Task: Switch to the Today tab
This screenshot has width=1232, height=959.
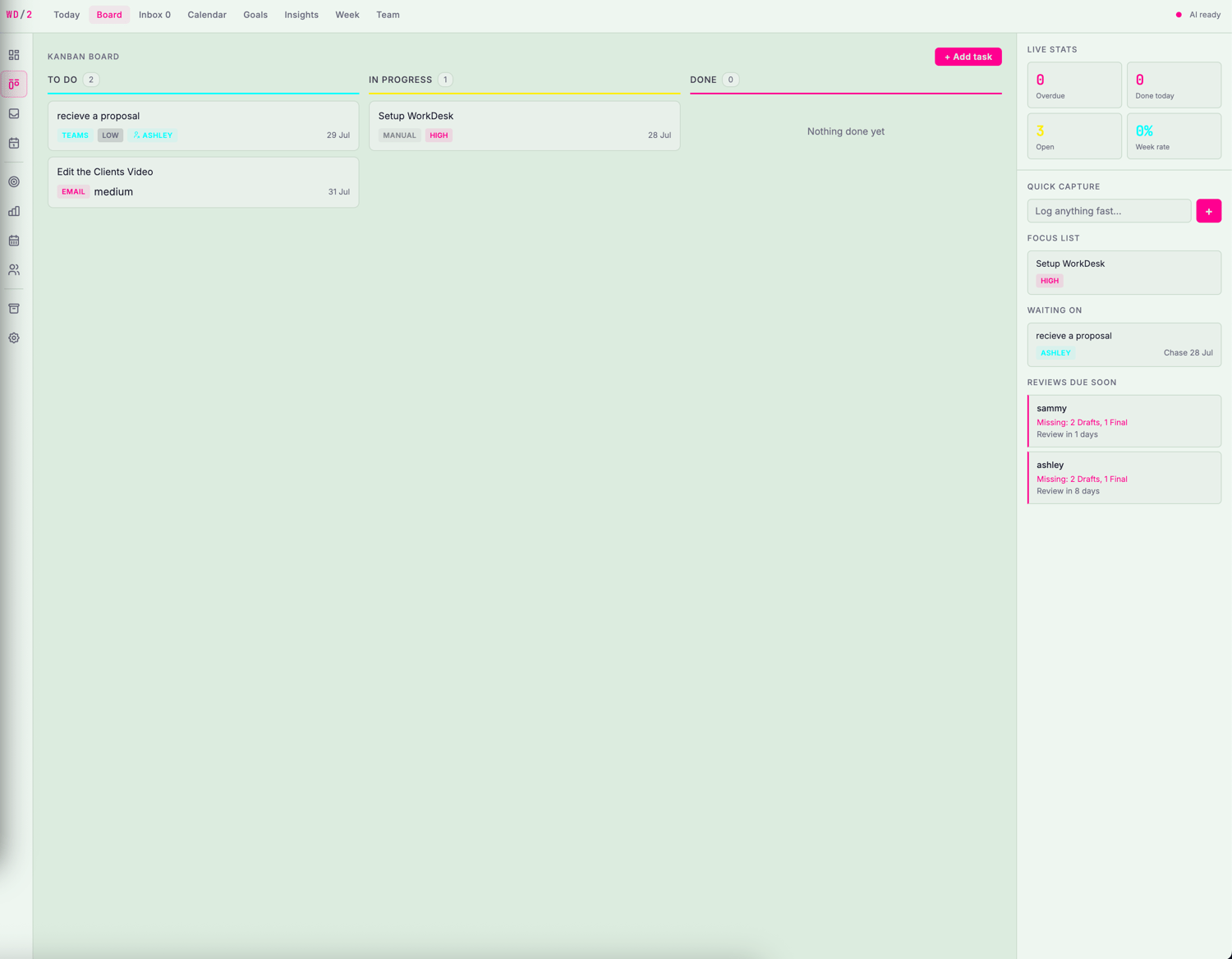Action: (67, 15)
